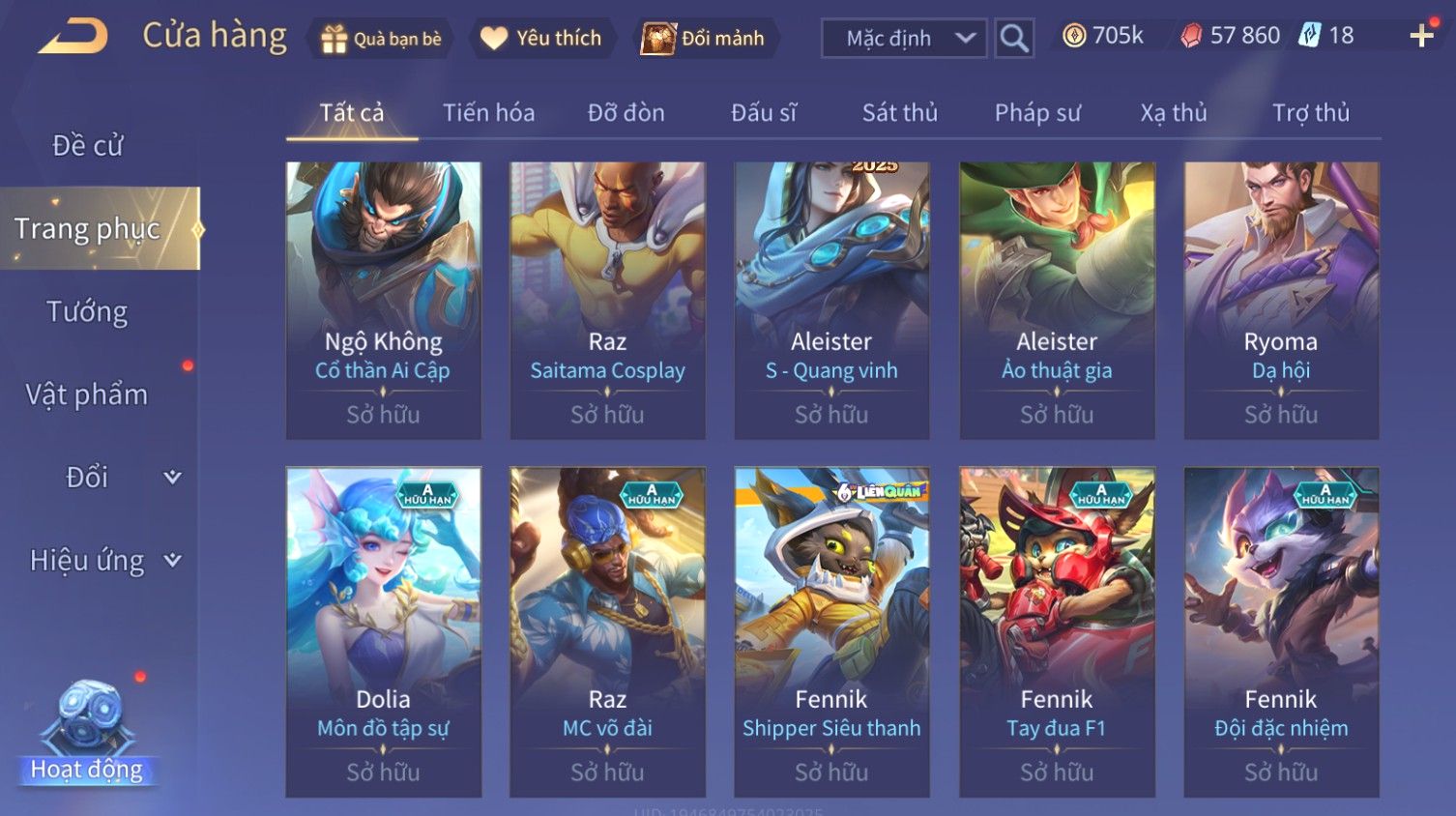Open the Mặc định sort dropdown
The height and width of the screenshot is (816, 1456).
904,39
